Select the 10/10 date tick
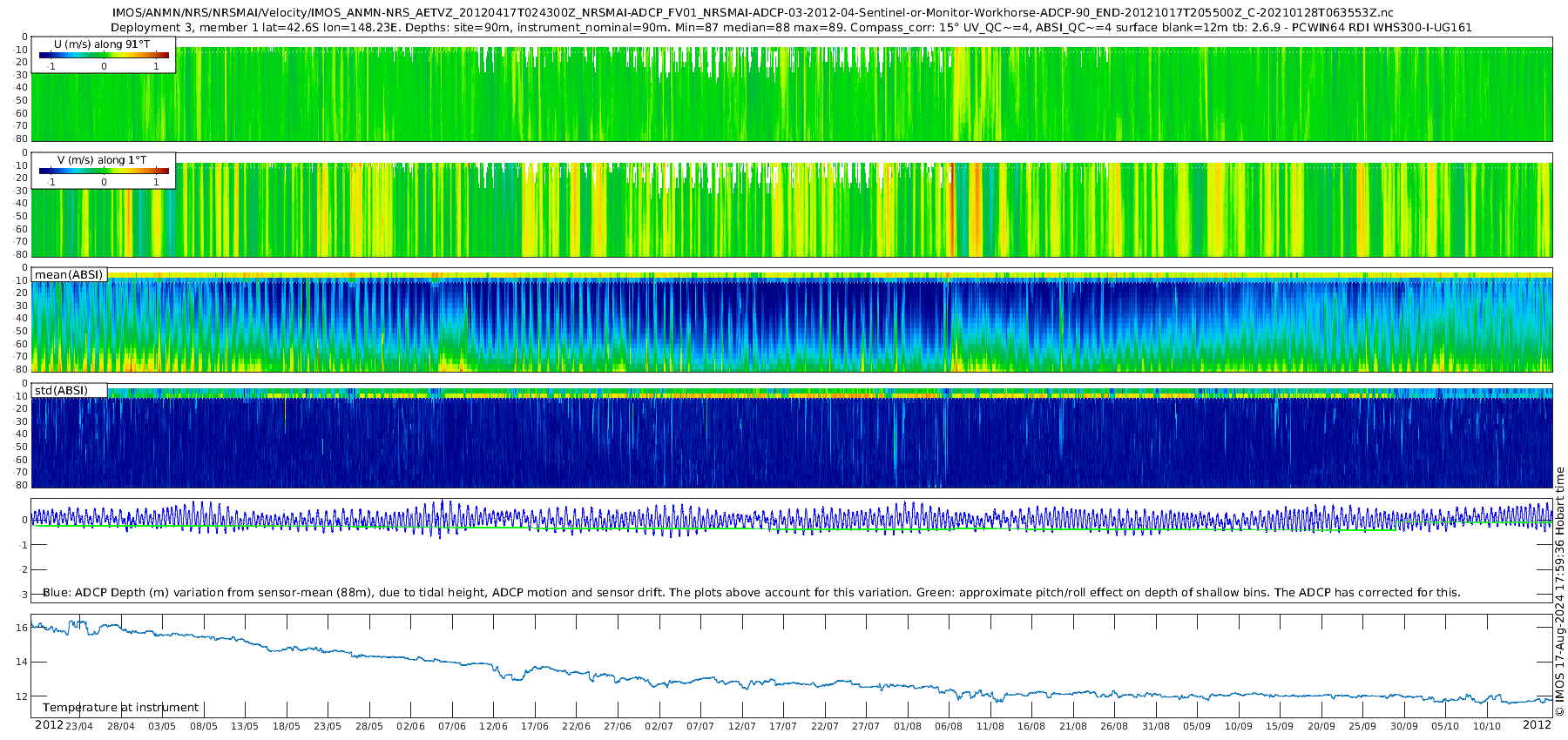1568x740 pixels. click(1486, 726)
